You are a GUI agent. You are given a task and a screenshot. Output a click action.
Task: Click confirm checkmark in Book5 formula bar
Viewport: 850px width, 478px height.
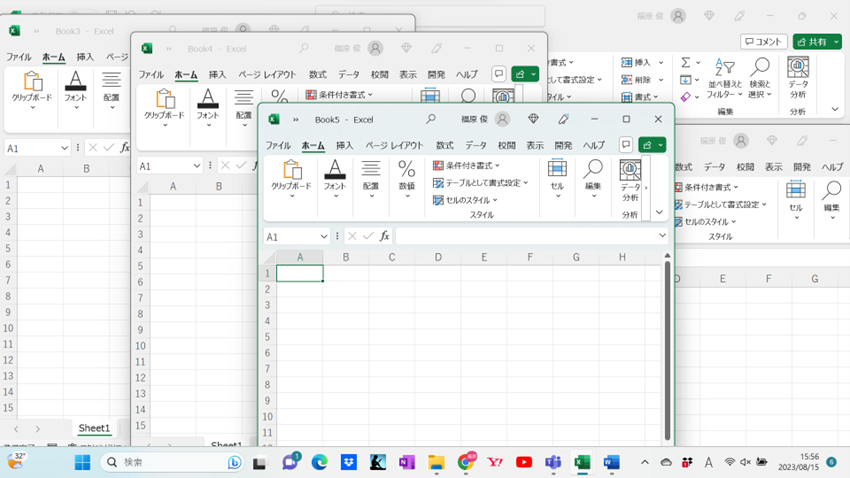[369, 236]
